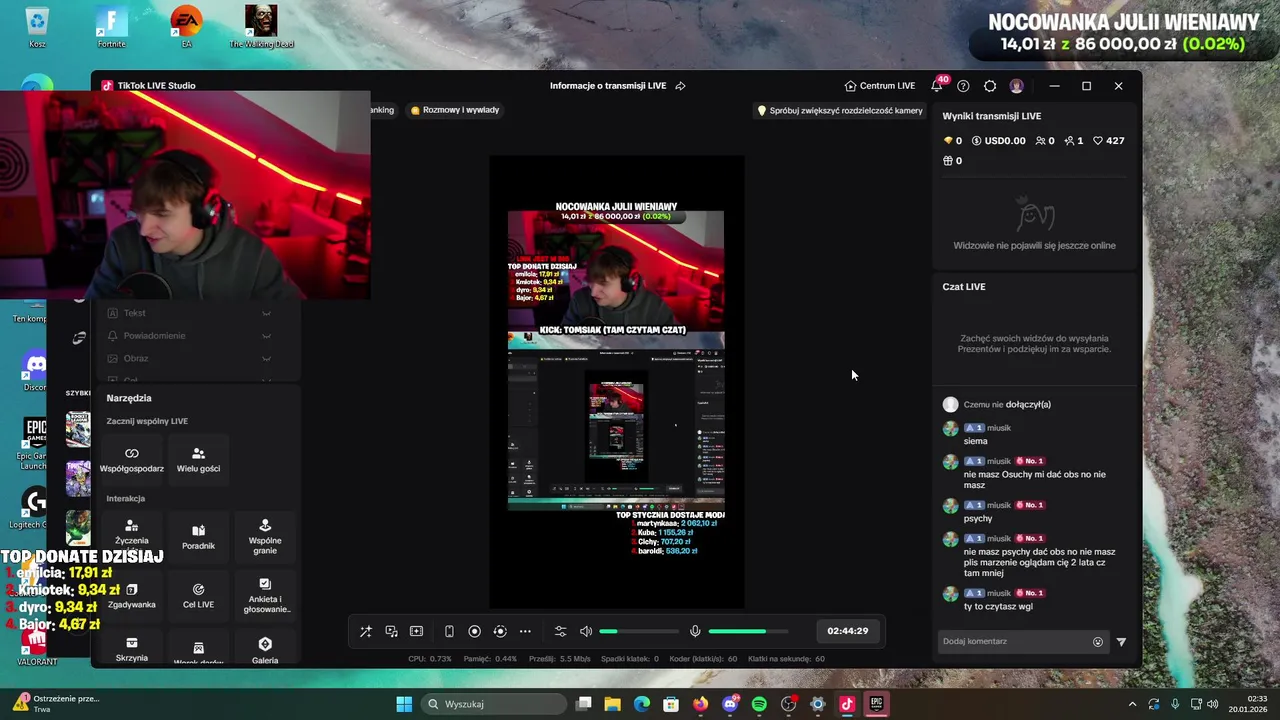Screen dimensions: 1280x720
Task: Open the Skrzynia treasure box tool
Action: coord(132,650)
